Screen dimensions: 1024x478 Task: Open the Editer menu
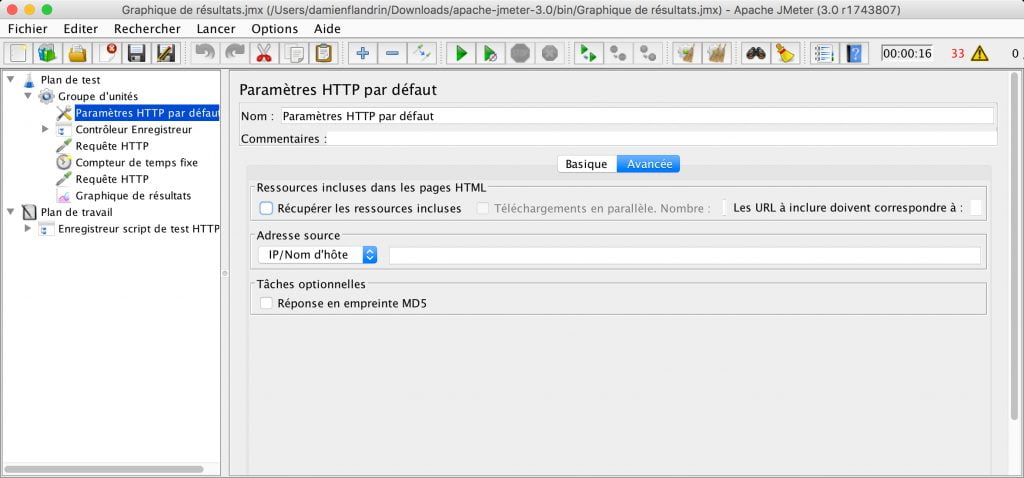pos(81,29)
